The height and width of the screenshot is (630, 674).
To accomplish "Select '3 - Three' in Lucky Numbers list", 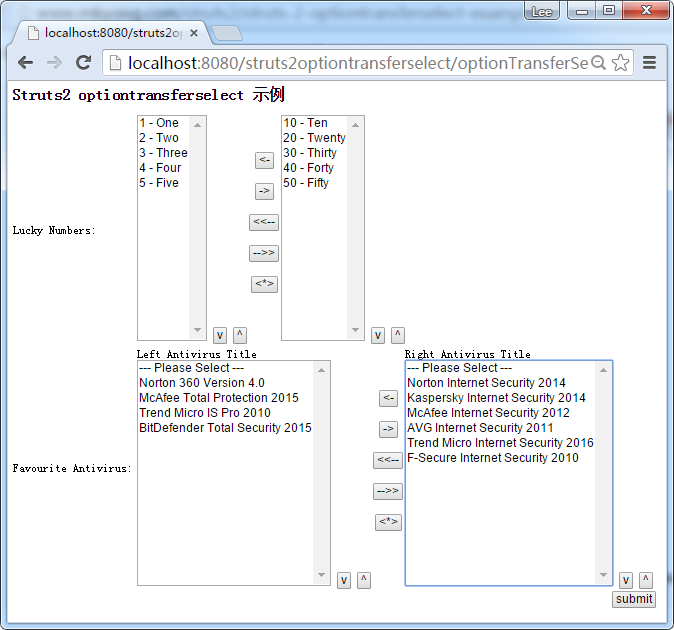I will point(164,153).
